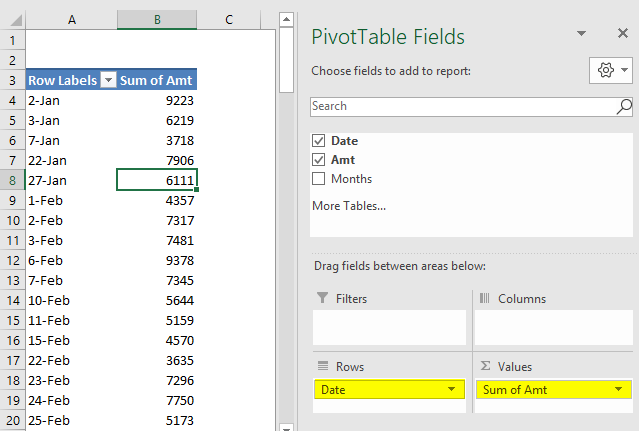Expand the Sum of Amt dropdown

618,389
